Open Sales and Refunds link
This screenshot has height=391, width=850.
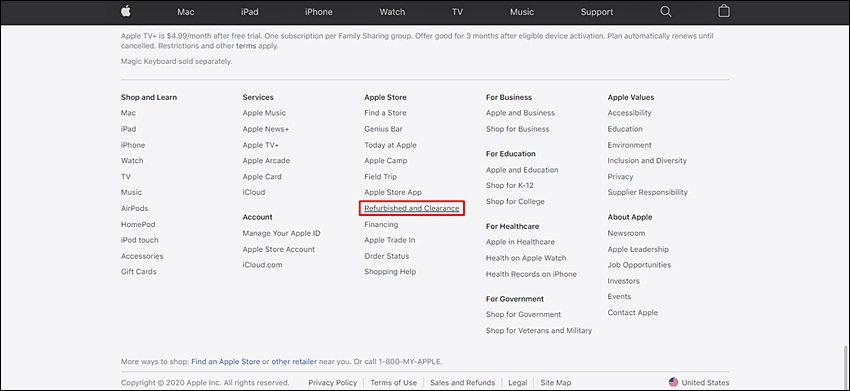pyautogui.click(x=462, y=383)
